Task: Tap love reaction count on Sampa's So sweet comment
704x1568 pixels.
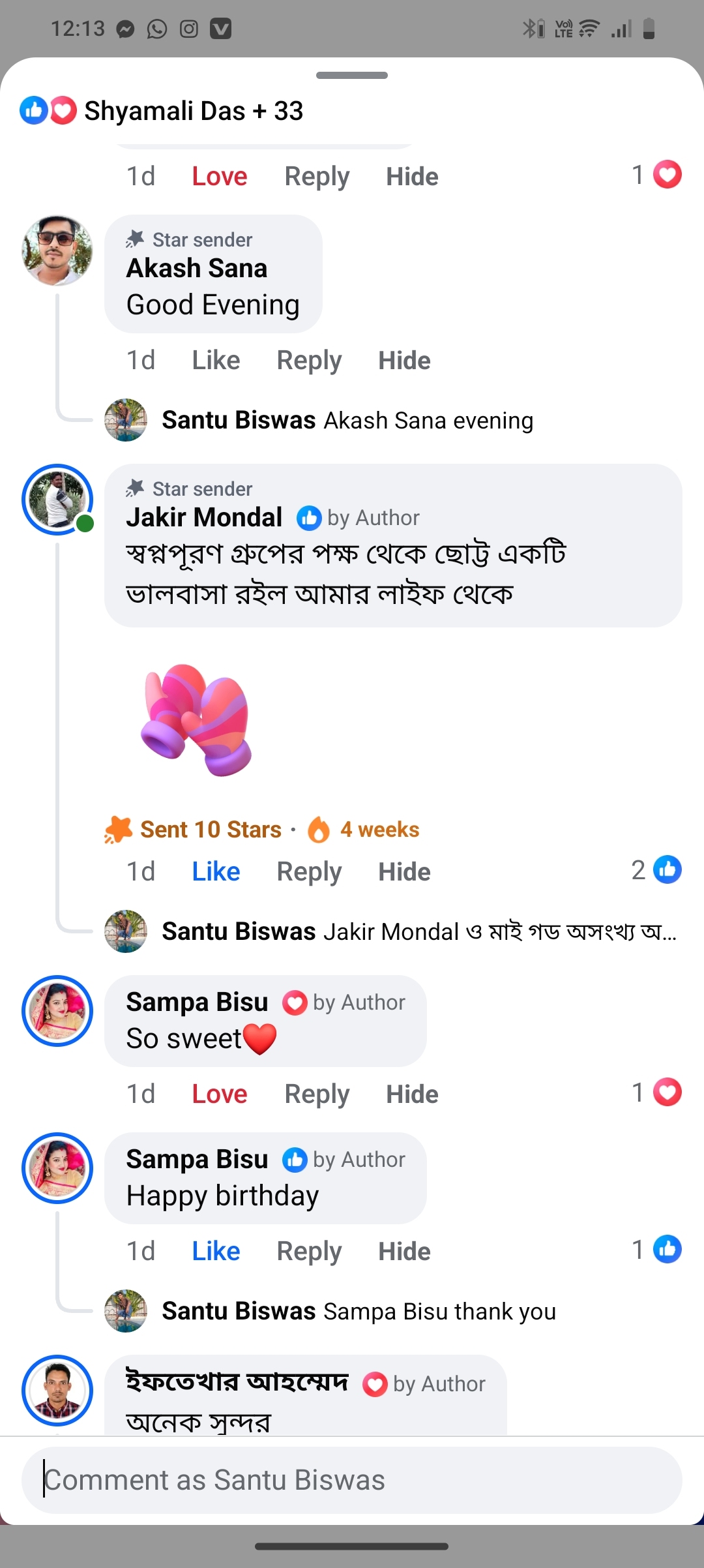Action: click(x=656, y=1093)
